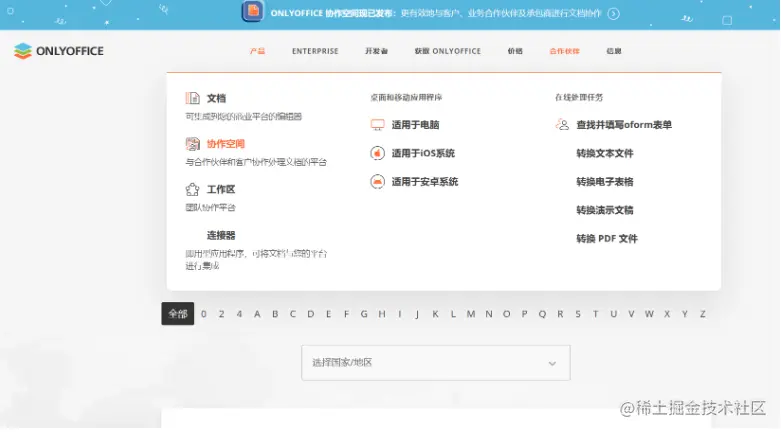Click the ONLYOFFICE logo
The height and width of the screenshot is (432, 781).
[x=59, y=51]
